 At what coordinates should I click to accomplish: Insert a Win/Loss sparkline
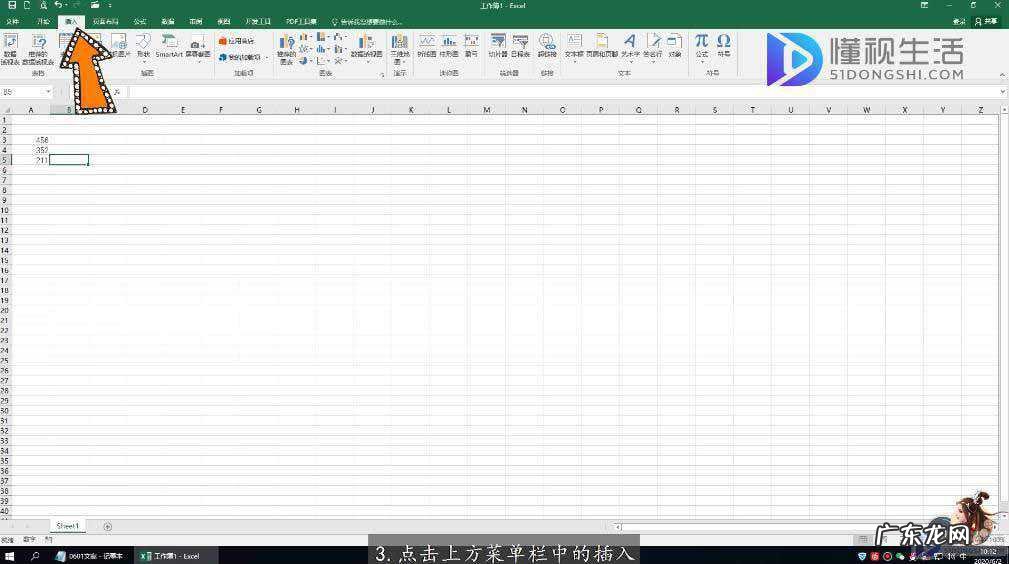pyautogui.click(x=472, y=46)
